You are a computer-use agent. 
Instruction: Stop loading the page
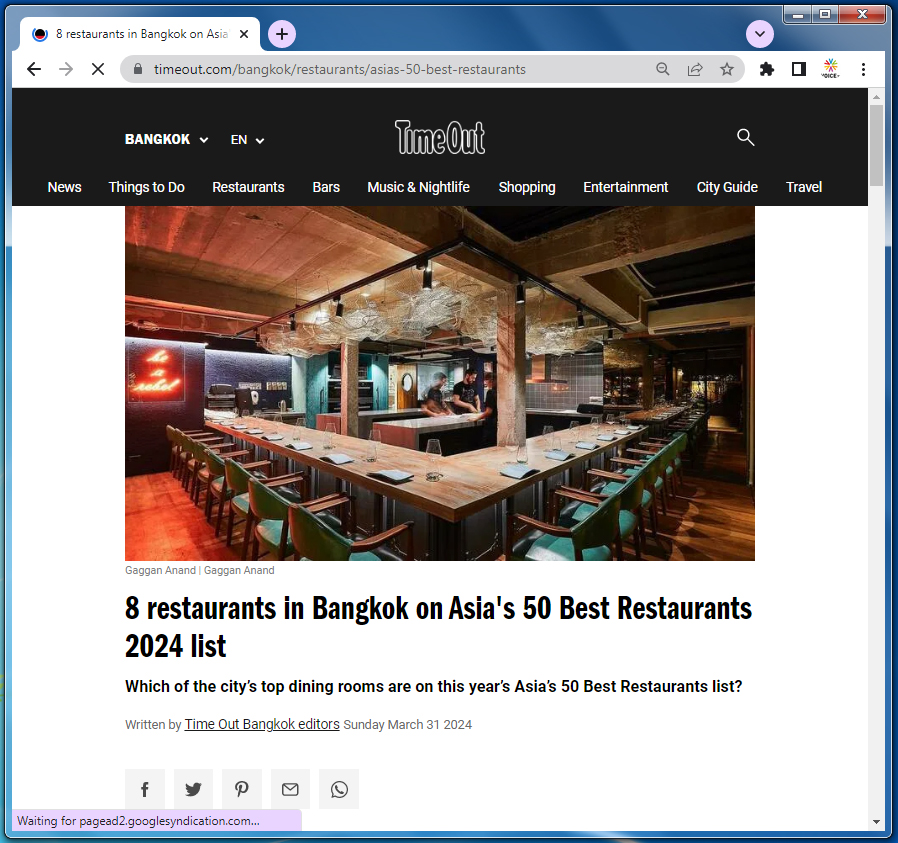98,69
